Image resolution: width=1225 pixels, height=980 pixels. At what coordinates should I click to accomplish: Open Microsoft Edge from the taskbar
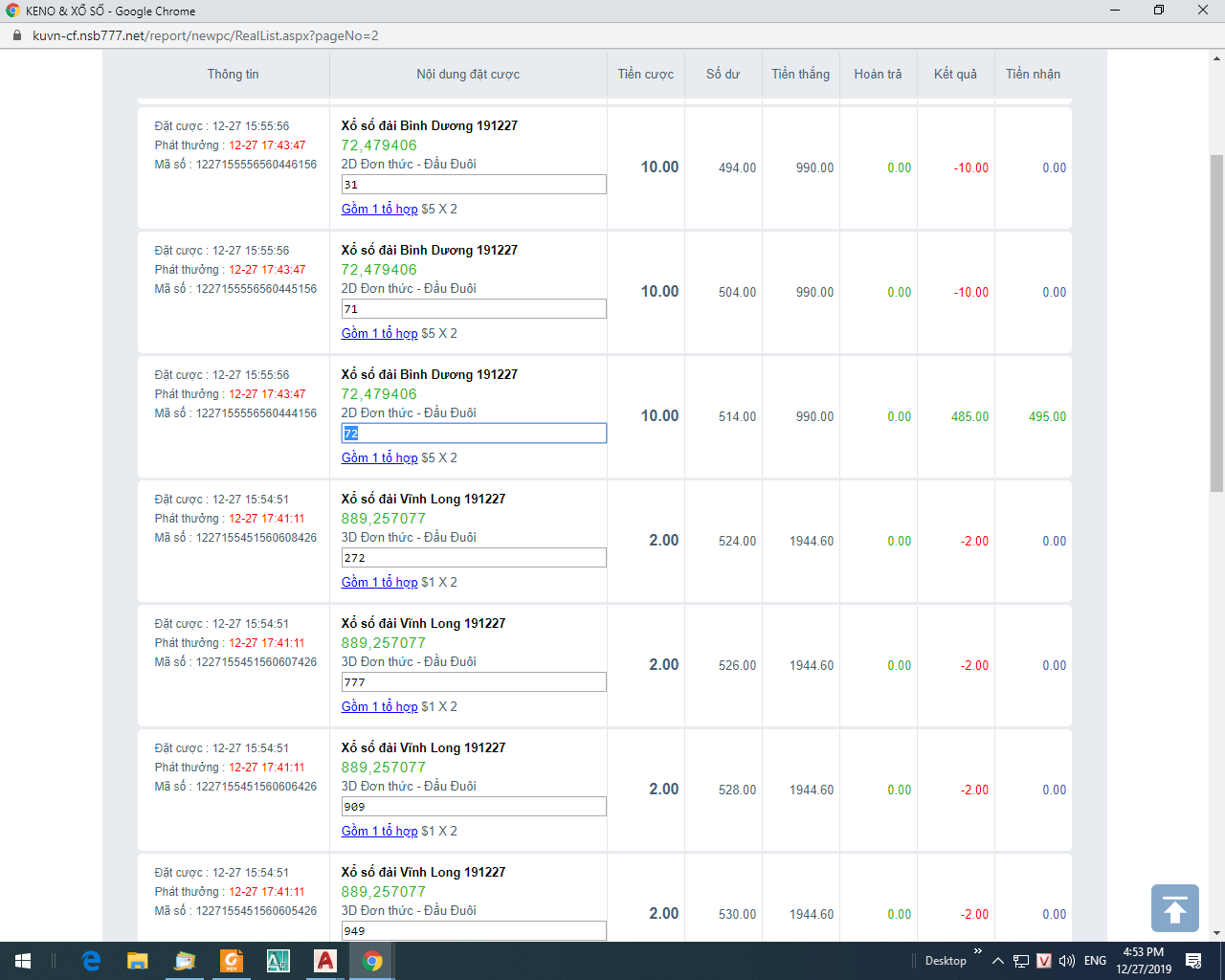point(92,961)
